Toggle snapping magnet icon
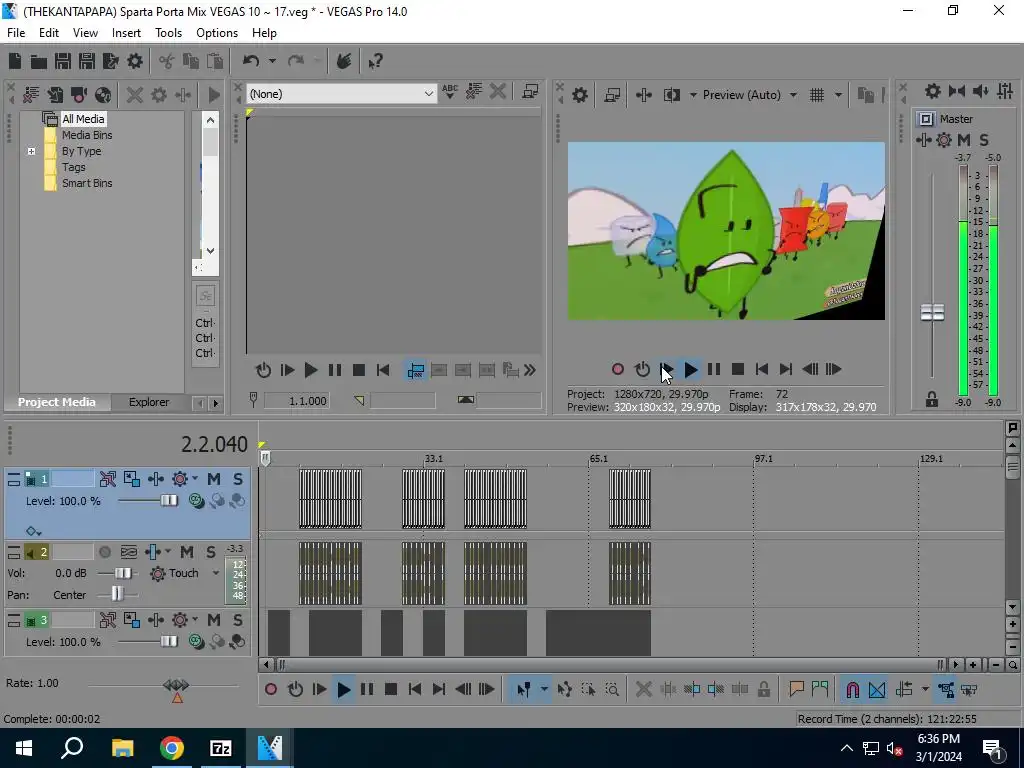 coord(852,689)
